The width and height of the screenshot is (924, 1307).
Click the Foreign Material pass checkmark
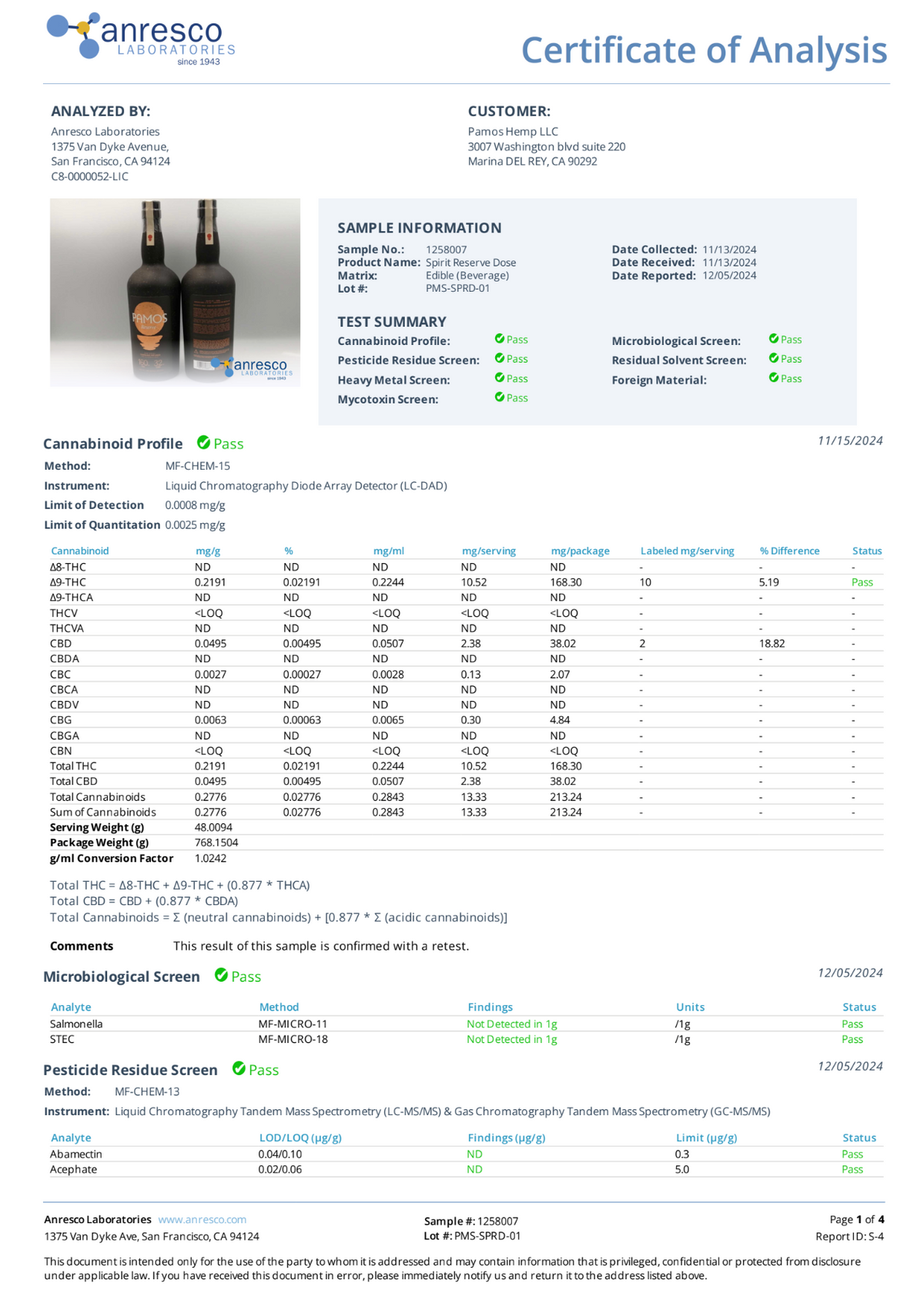pyautogui.click(x=774, y=378)
